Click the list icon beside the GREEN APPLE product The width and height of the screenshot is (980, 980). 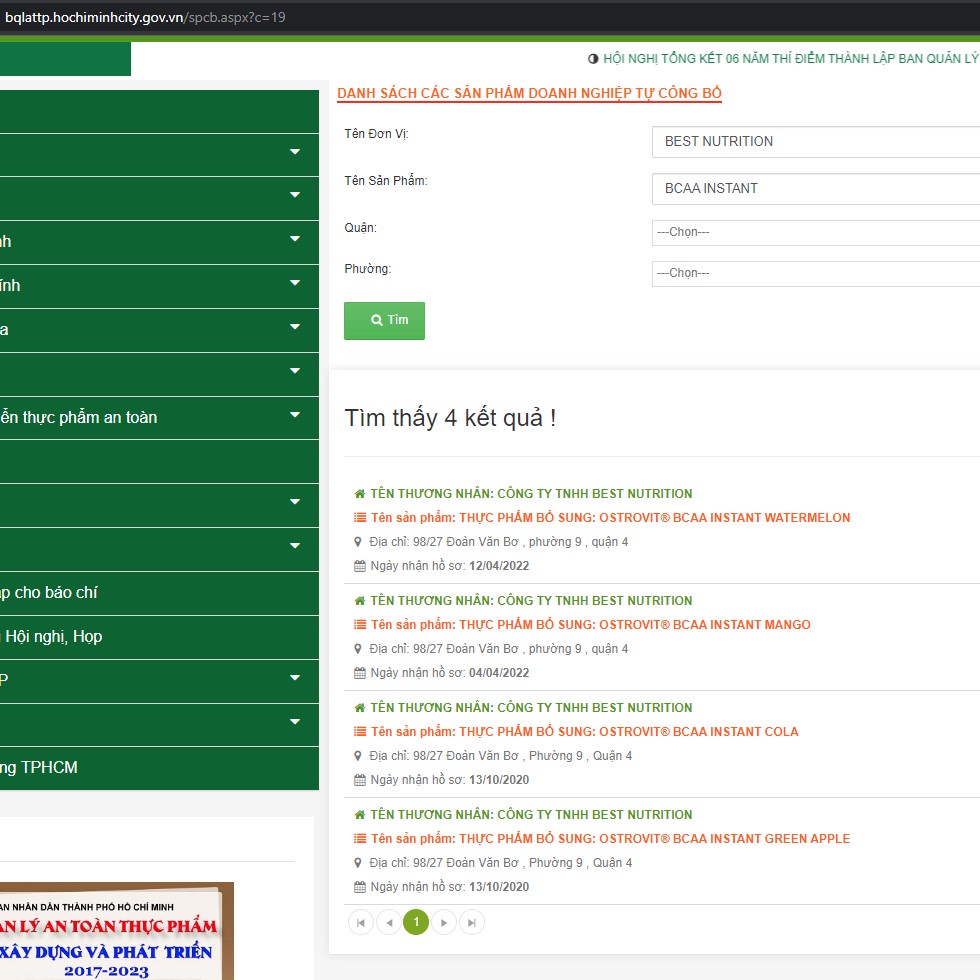360,838
